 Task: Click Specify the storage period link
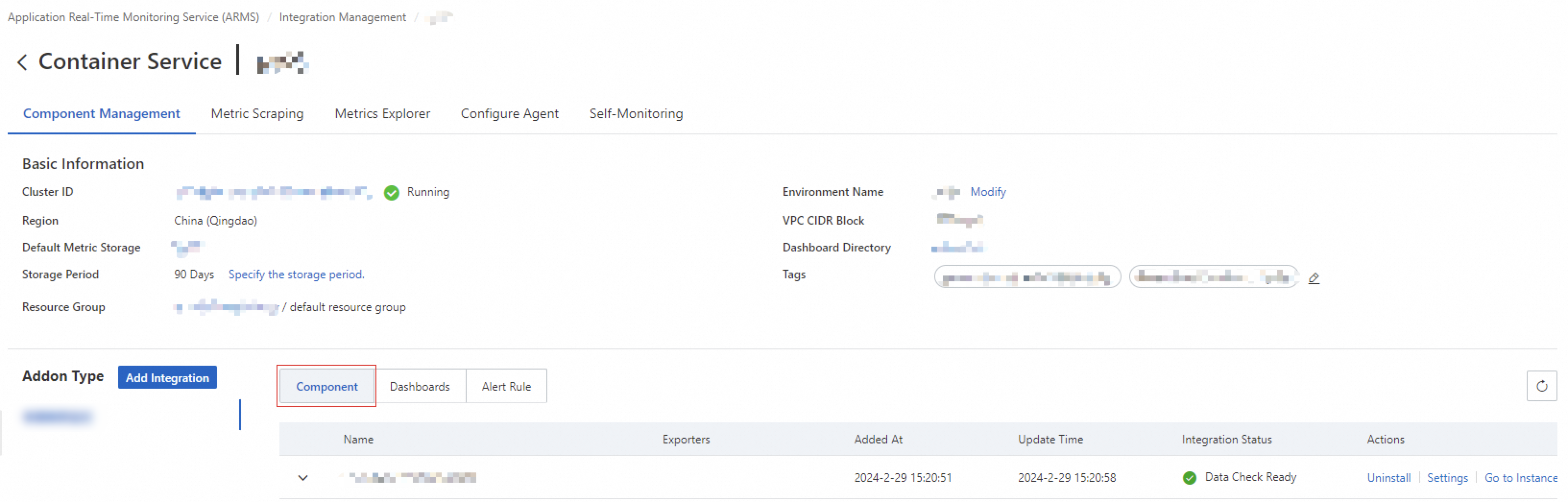296,275
